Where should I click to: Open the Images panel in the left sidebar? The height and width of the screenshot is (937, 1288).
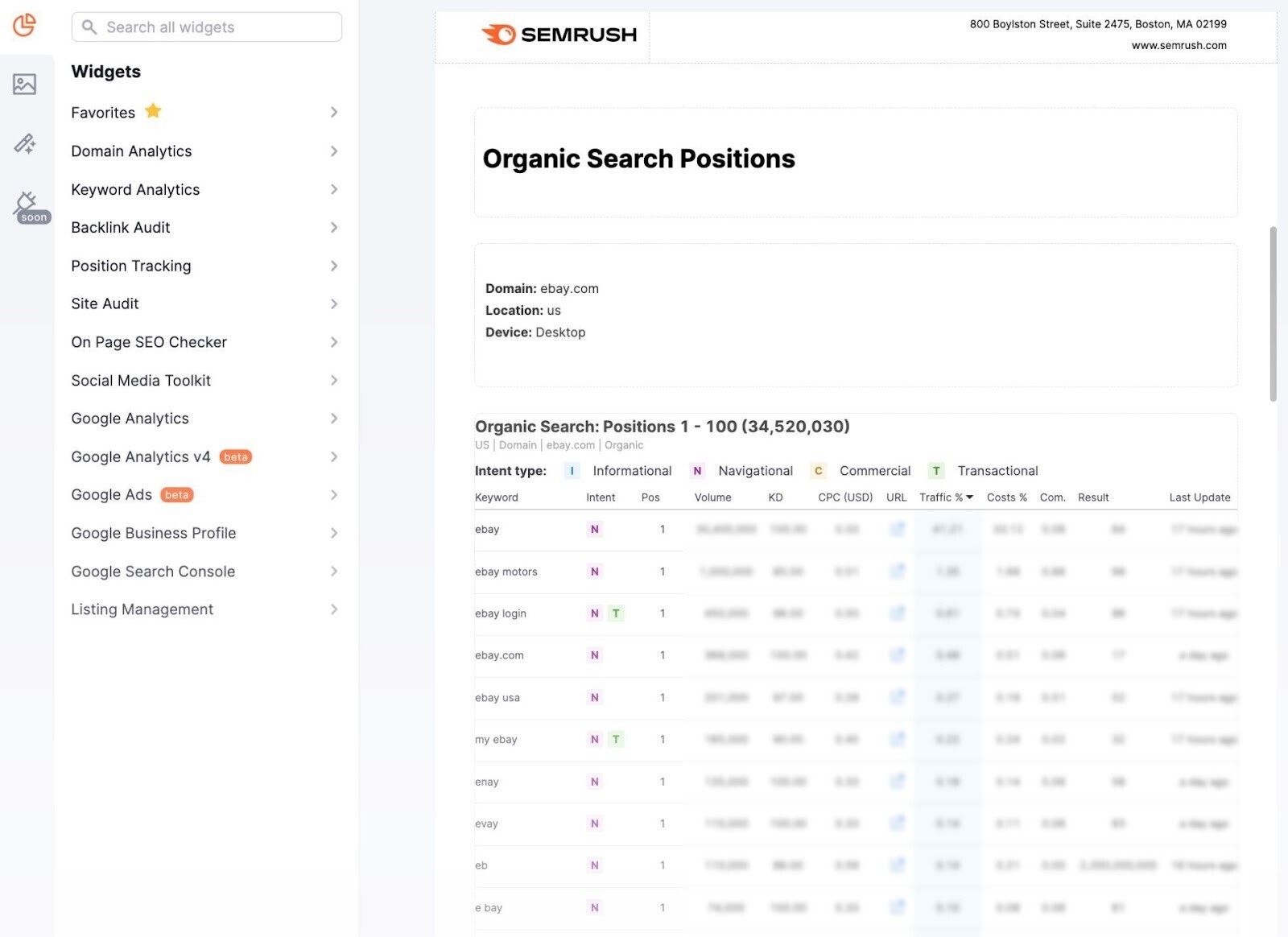coord(25,83)
